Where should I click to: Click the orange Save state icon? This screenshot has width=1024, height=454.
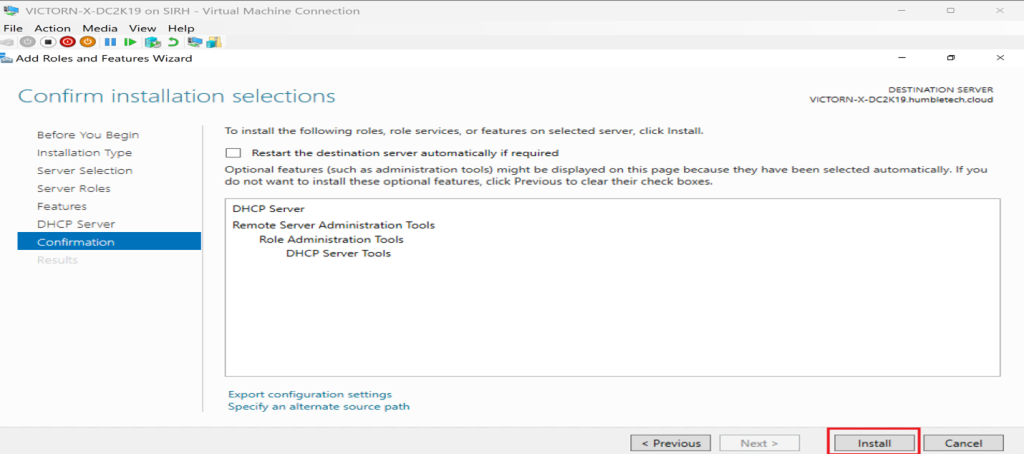click(x=87, y=42)
